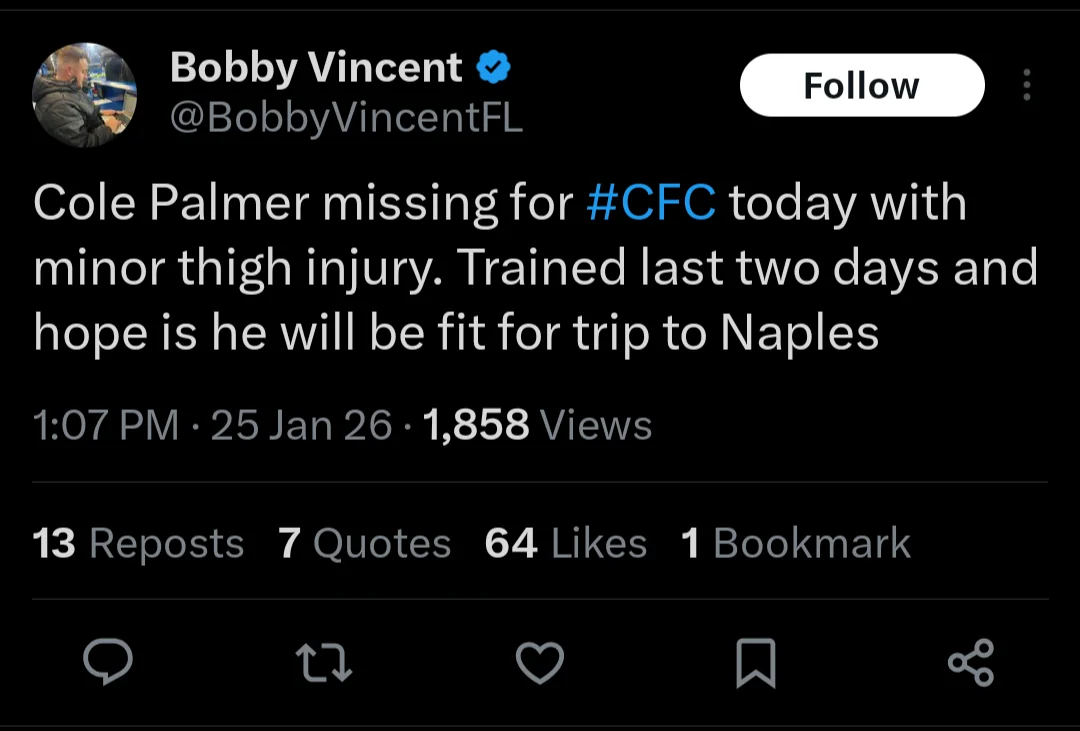Open the three-dot more options menu

click(1026, 86)
